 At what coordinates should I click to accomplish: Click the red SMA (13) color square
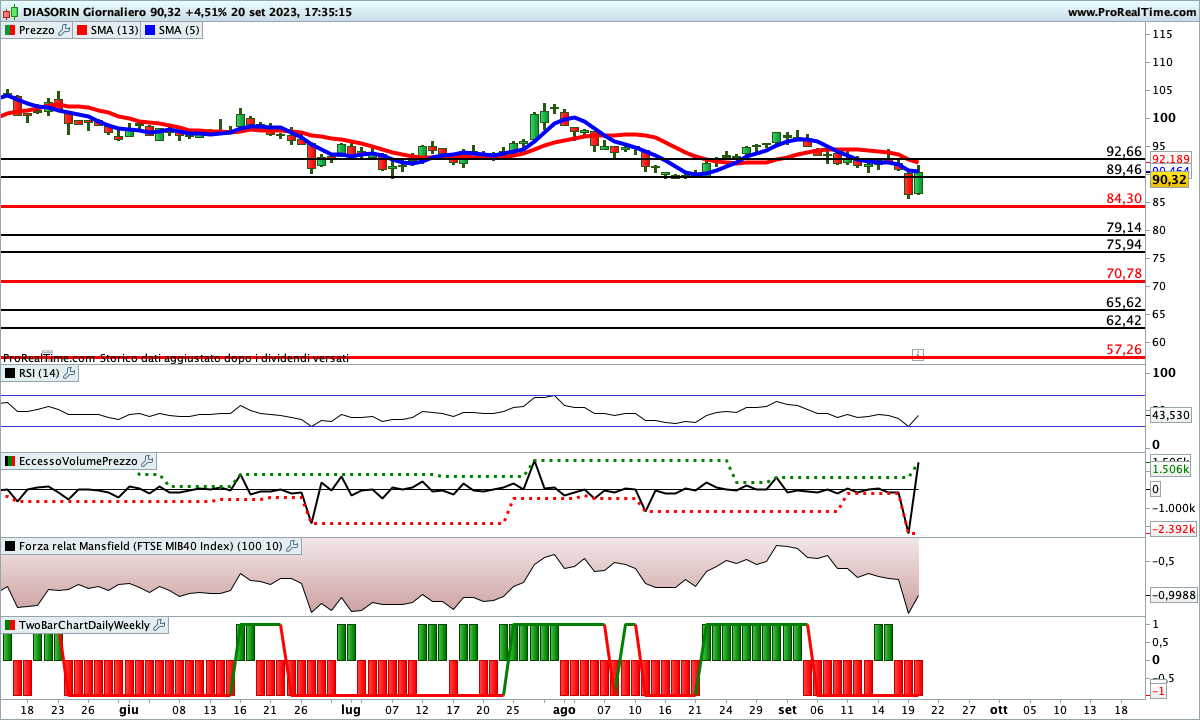pyautogui.click(x=82, y=30)
